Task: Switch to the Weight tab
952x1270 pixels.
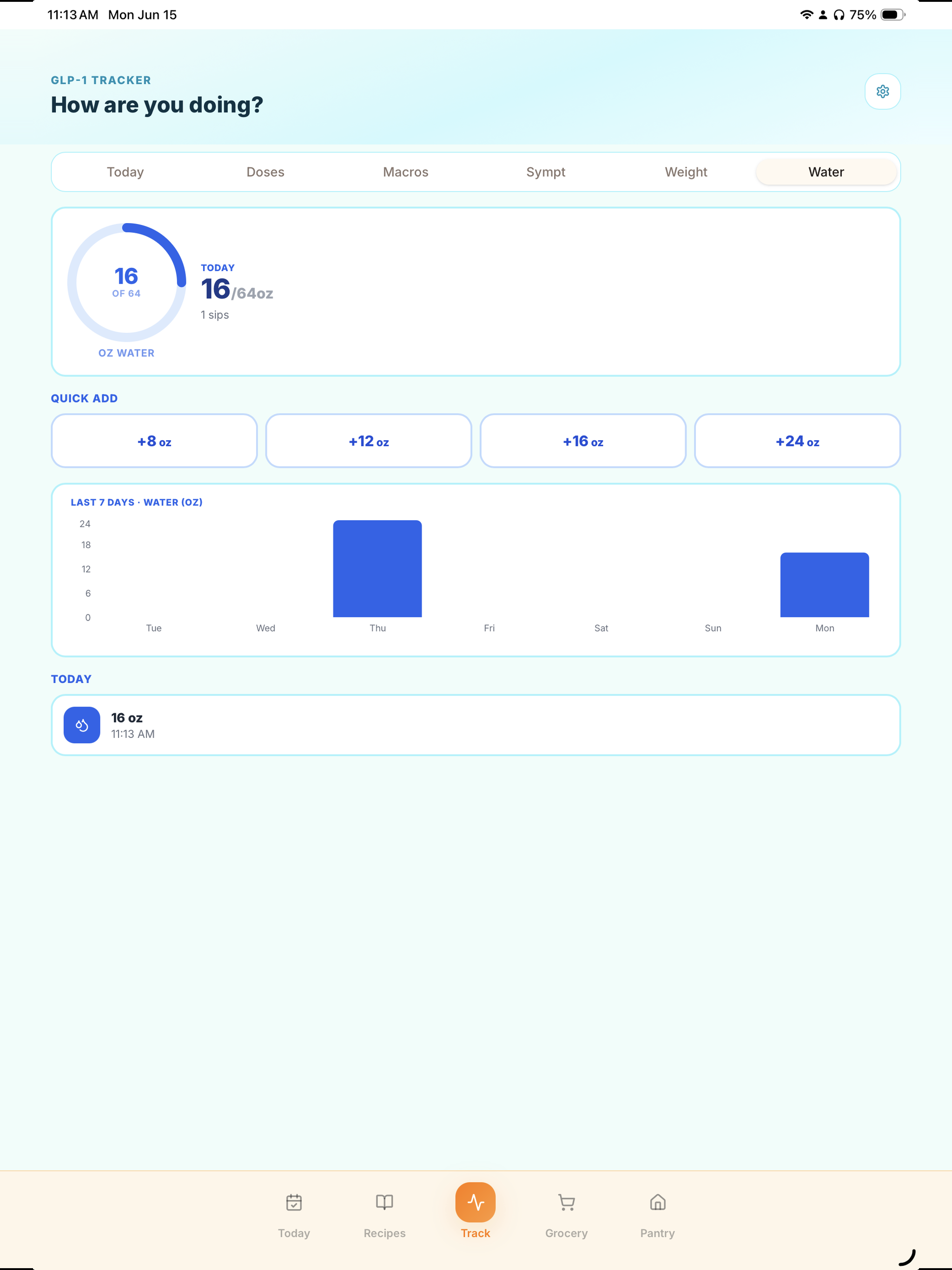Action: [x=686, y=172]
